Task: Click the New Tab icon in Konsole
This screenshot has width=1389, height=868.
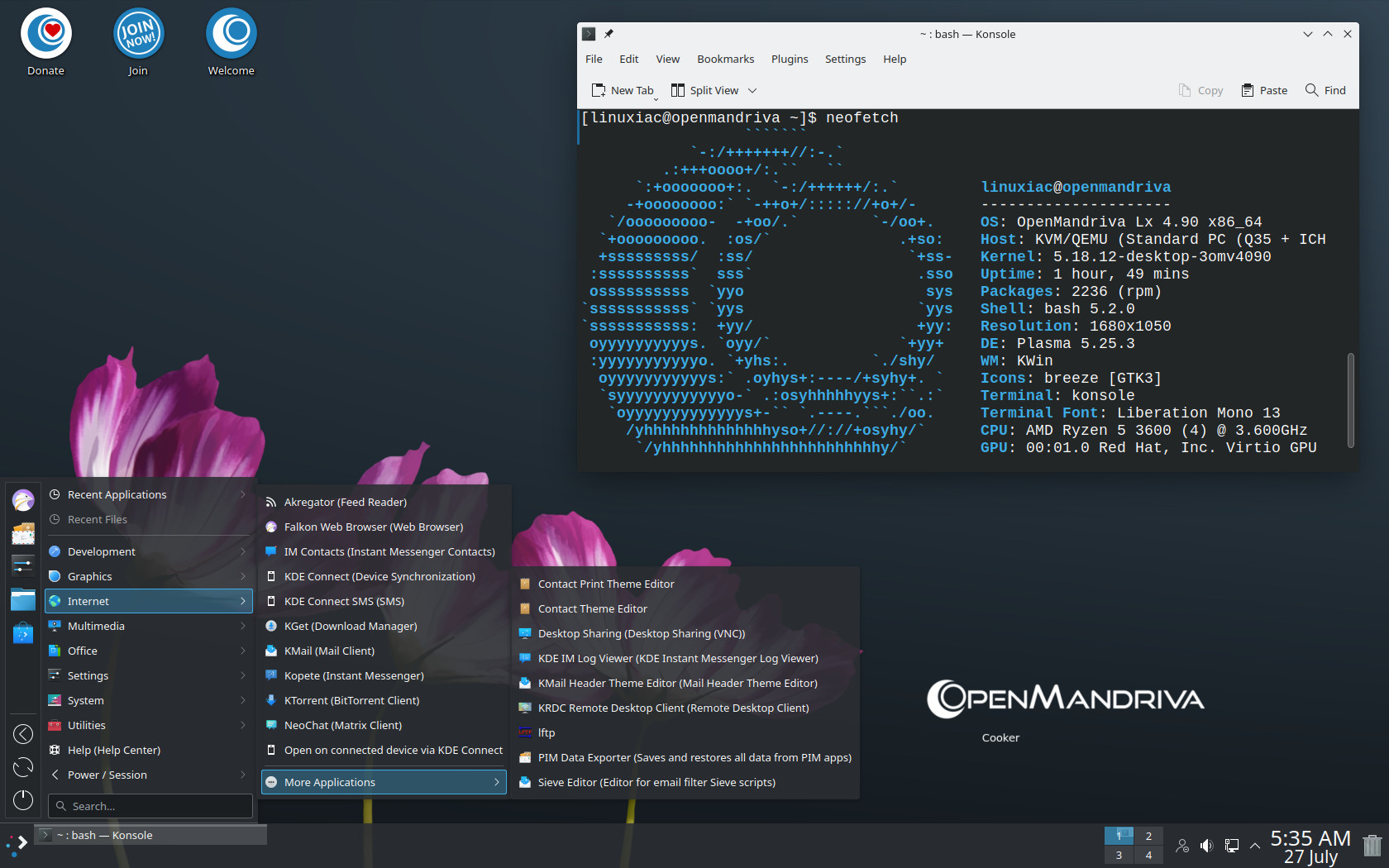Action: point(599,90)
